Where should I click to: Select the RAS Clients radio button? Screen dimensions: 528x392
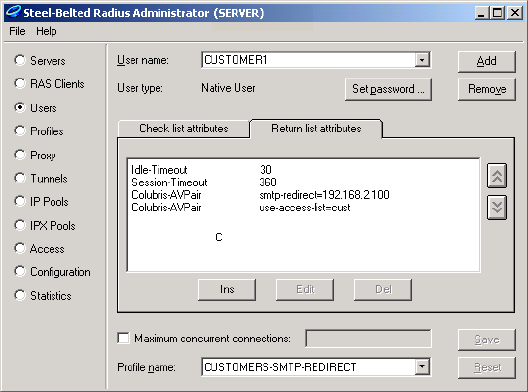[20, 84]
